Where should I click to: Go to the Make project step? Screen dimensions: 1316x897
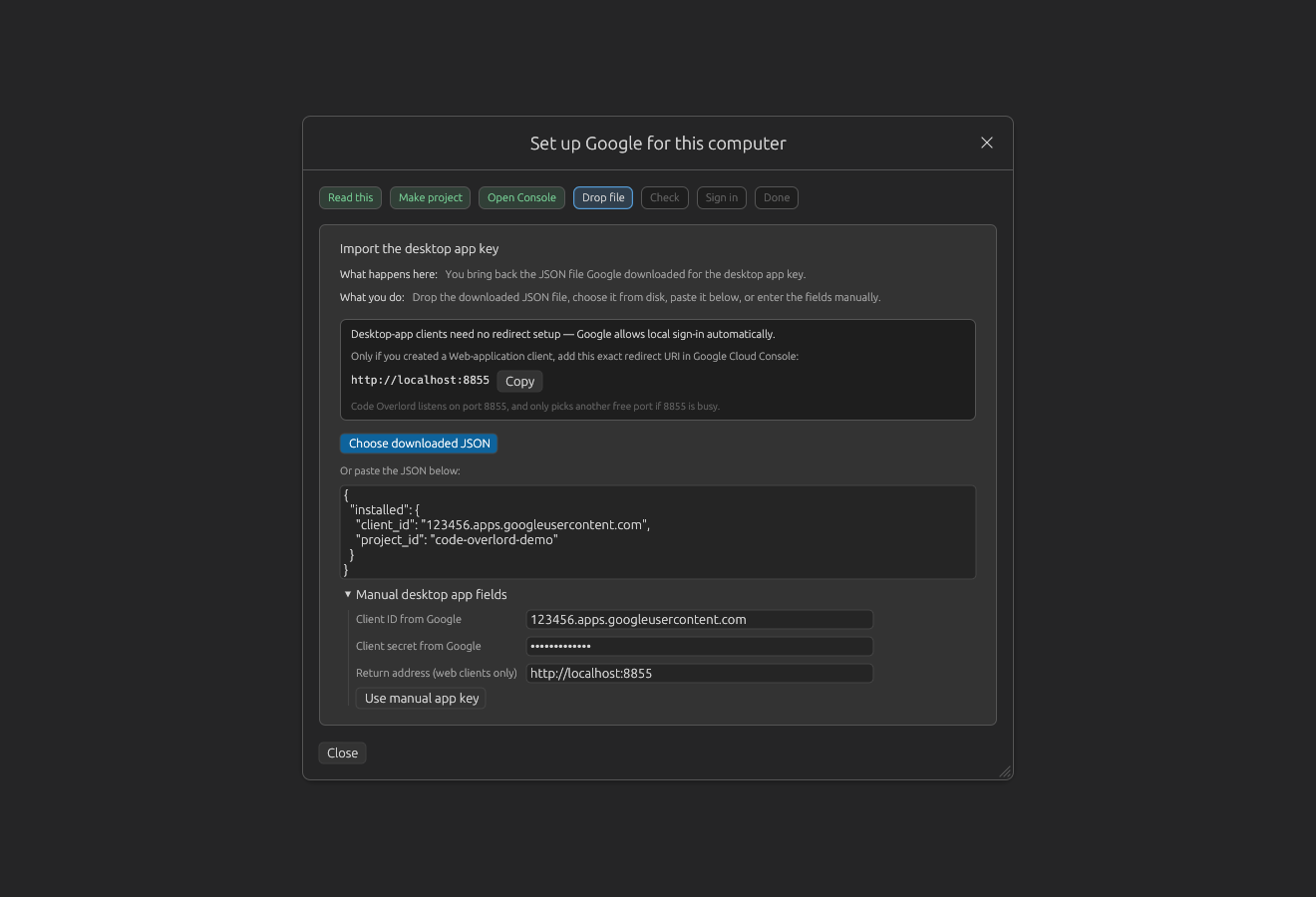click(430, 197)
